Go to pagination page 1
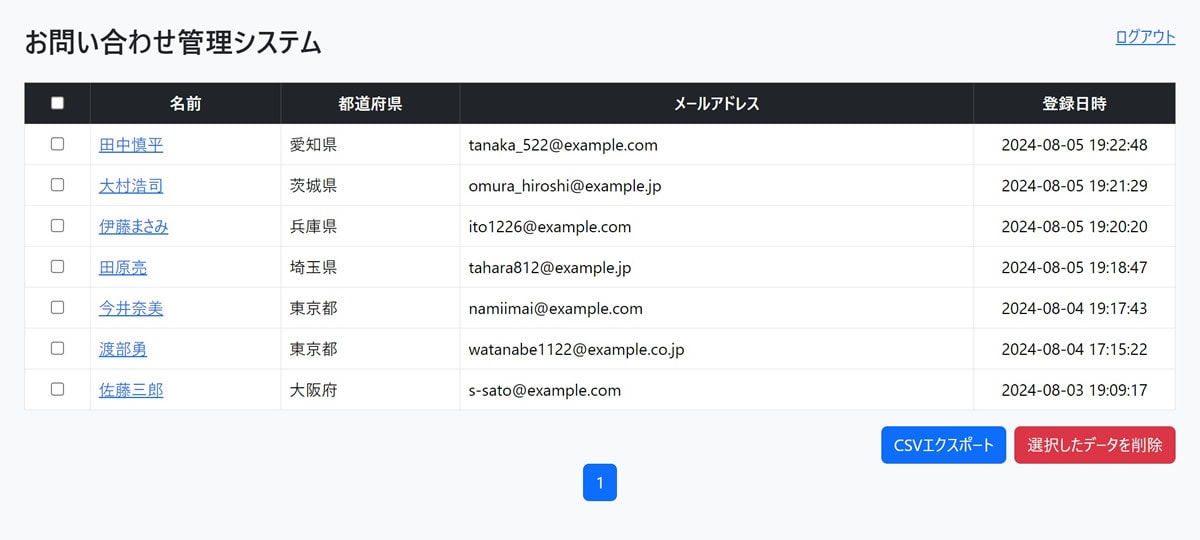Image resolution: width=1200 pixels, height=540 pixels. pos(600,483)
